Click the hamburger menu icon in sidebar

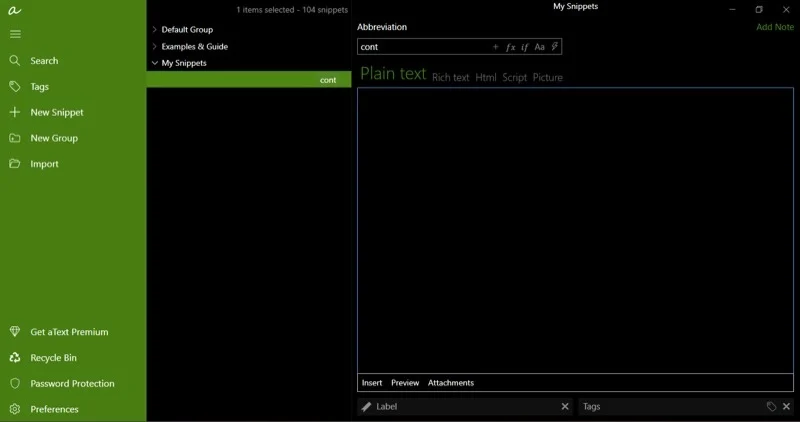(x=15, y=34)
